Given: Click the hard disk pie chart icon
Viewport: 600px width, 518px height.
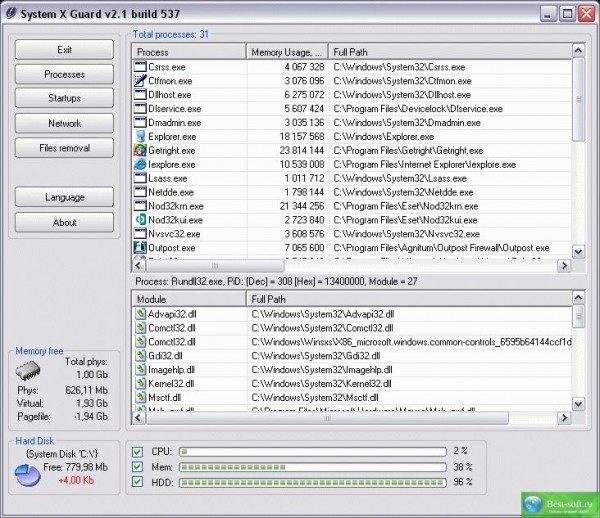Looking at the screenshot, I should tap(28, 475).
